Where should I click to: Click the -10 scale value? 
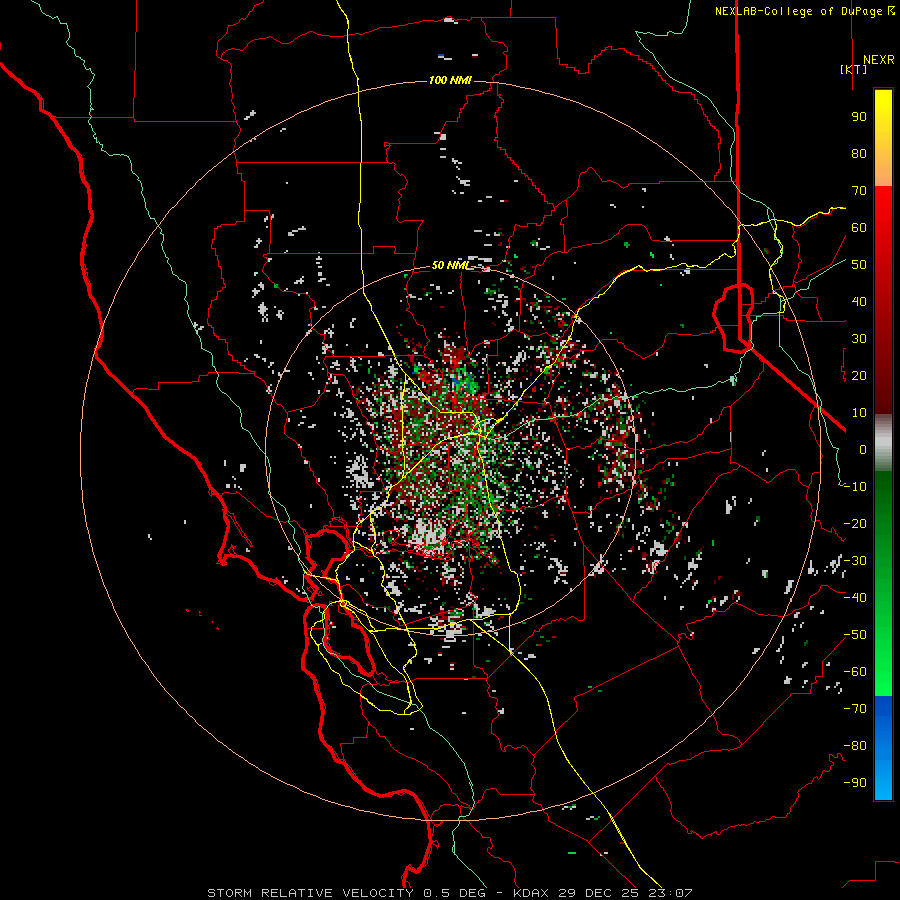tap(855, 487)
